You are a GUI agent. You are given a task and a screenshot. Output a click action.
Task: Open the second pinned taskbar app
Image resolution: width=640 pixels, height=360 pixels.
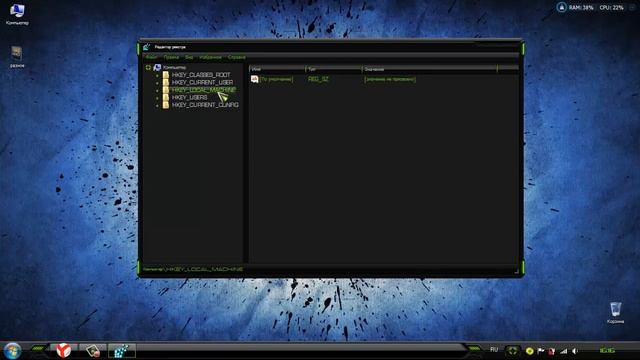coord(92,351)
